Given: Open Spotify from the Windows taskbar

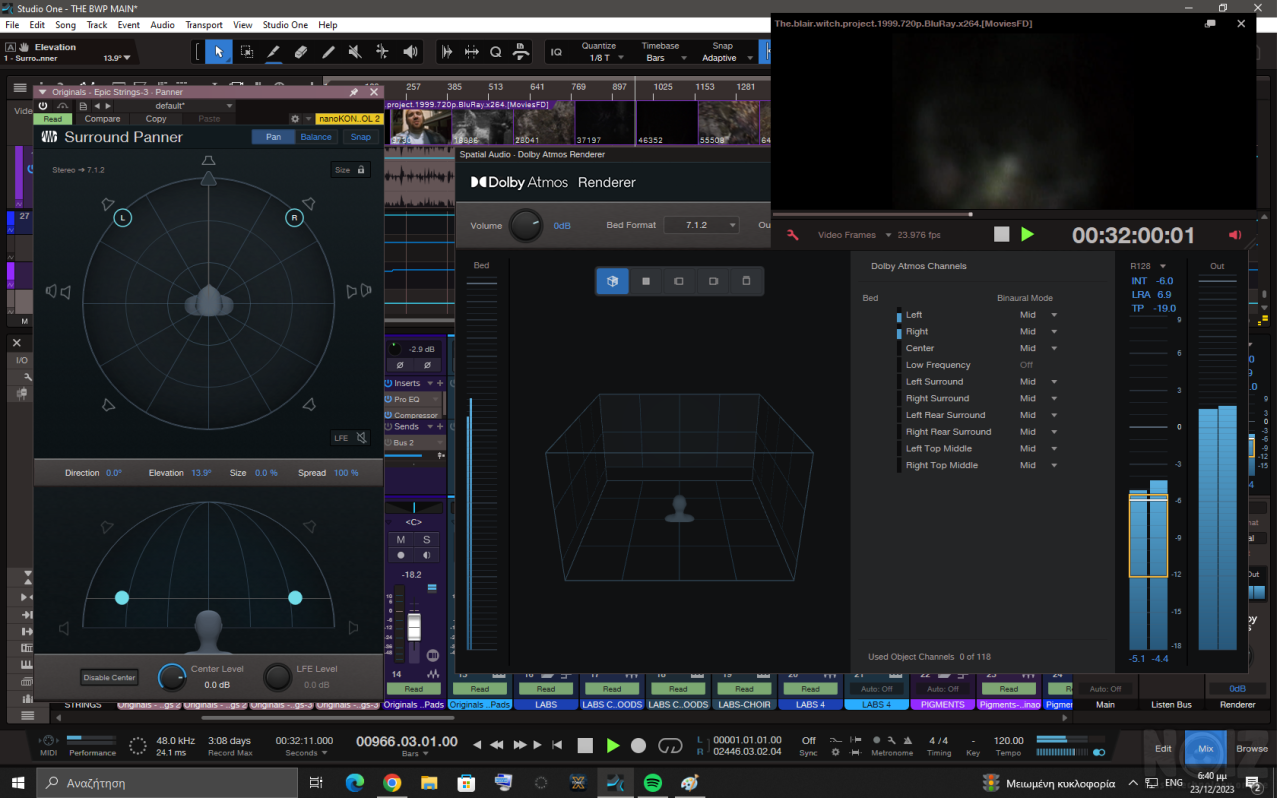Looking at the screenshot, I should [653, 783].
